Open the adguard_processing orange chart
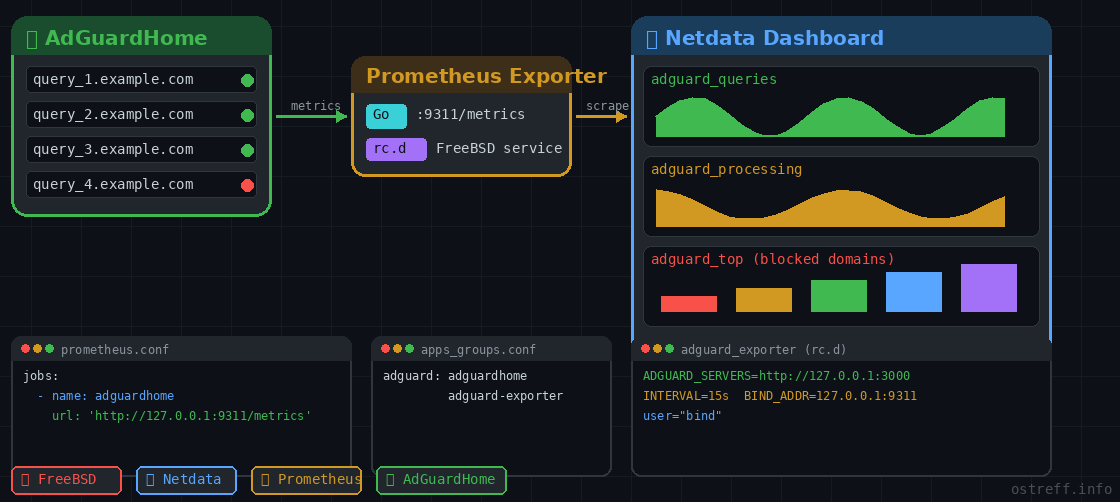The height and width of the screenshot is (502, 1120). pos(830,209)
